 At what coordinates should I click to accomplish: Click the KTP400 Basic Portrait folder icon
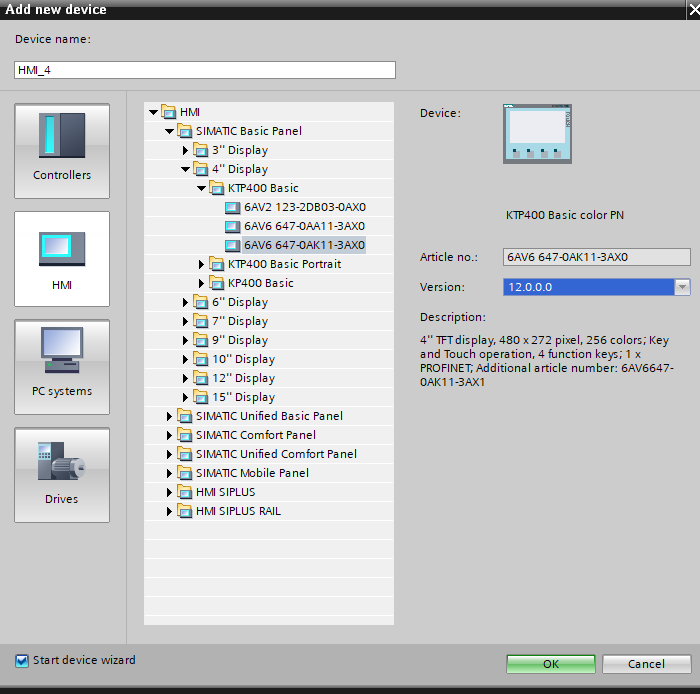(x=217, y=264)
